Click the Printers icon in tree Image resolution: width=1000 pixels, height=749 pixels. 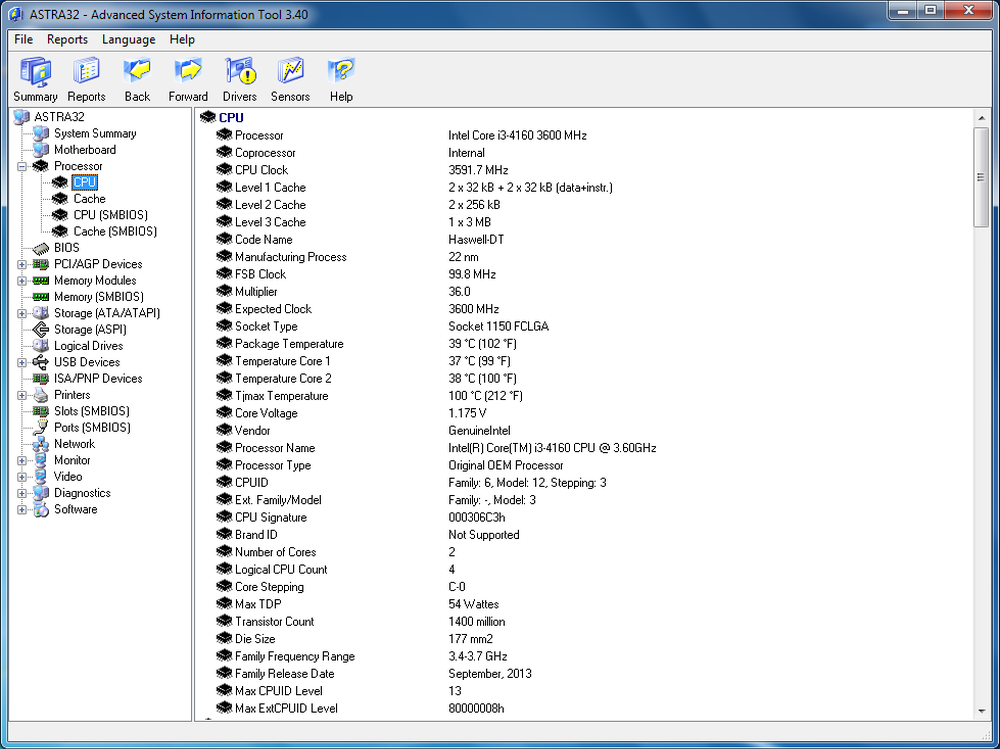click(41, 395)
